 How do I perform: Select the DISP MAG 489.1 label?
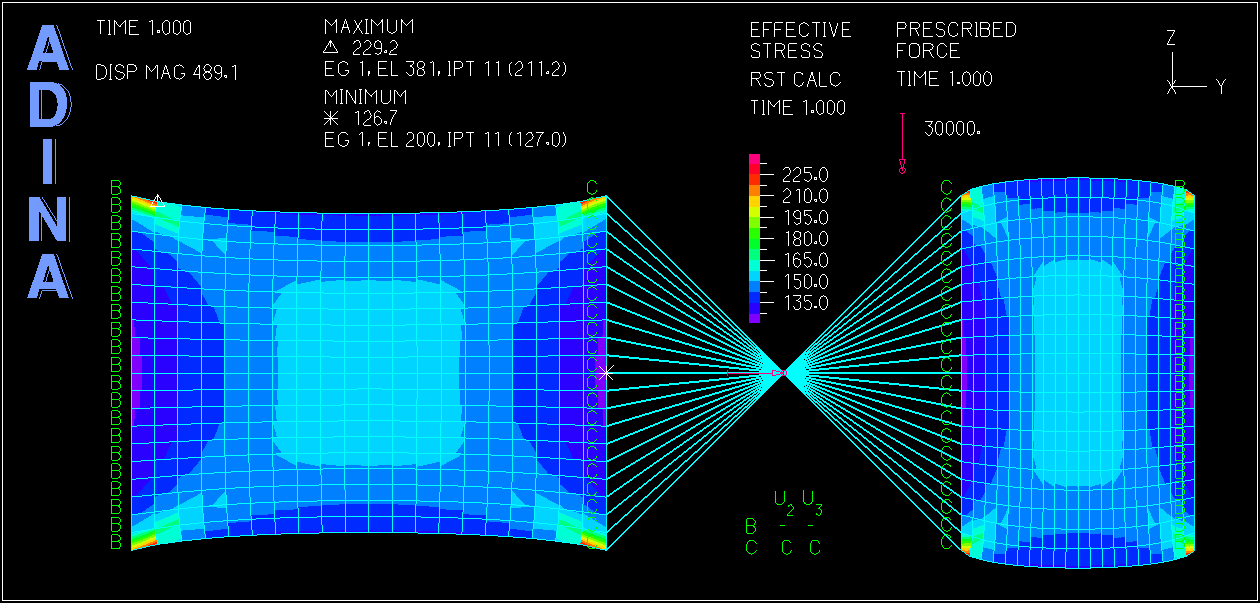pyautogui.click(x=166, y=73)
